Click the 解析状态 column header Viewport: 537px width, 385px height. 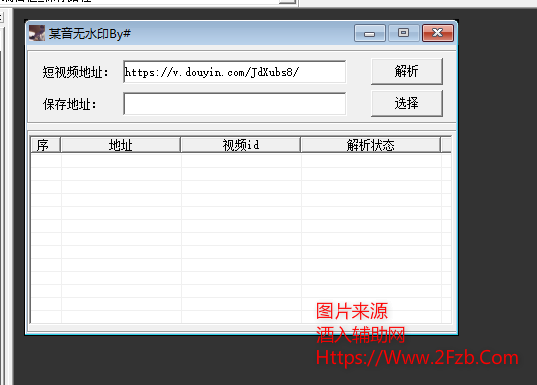pyautogui.click(x=371, y=145)
